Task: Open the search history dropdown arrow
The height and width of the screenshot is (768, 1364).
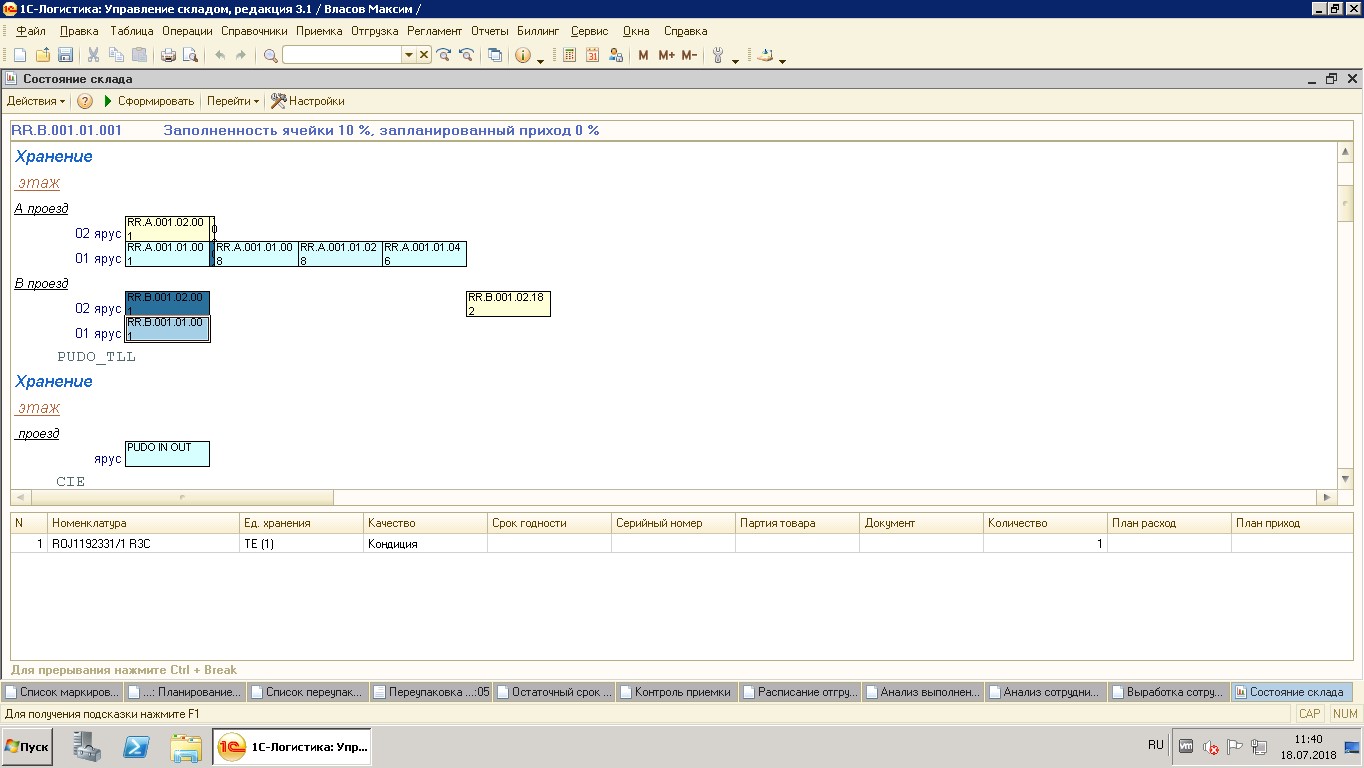Action: tap(408, 55)
